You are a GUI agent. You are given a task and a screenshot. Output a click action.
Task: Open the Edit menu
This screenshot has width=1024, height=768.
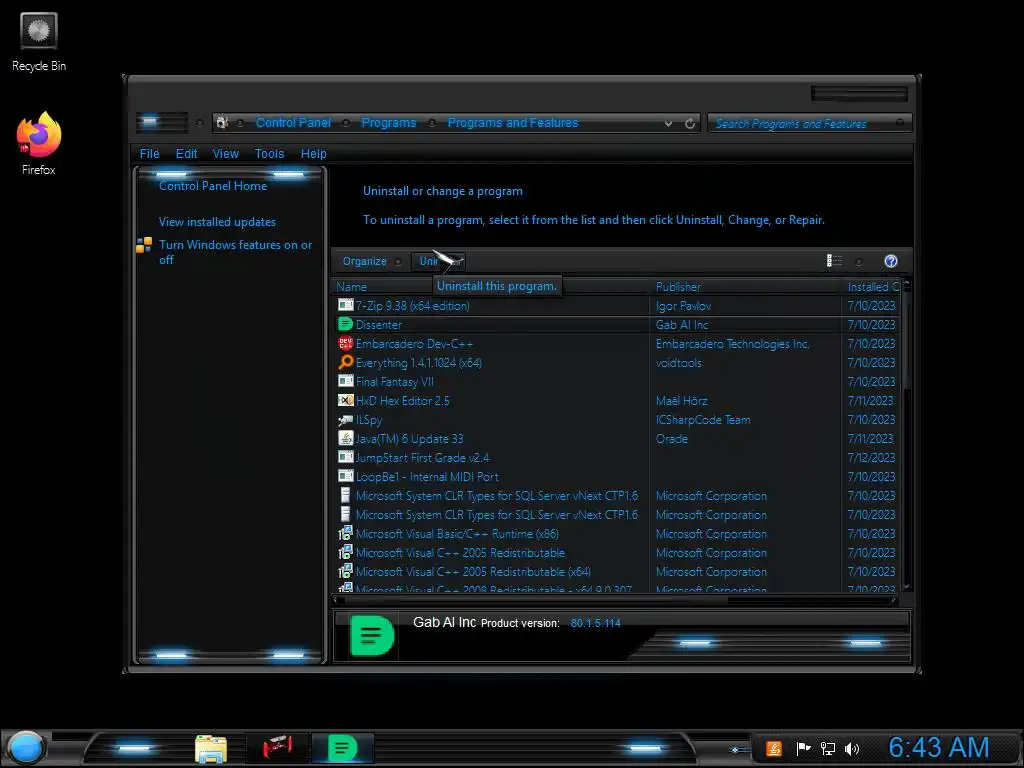[x=186, y=153]
